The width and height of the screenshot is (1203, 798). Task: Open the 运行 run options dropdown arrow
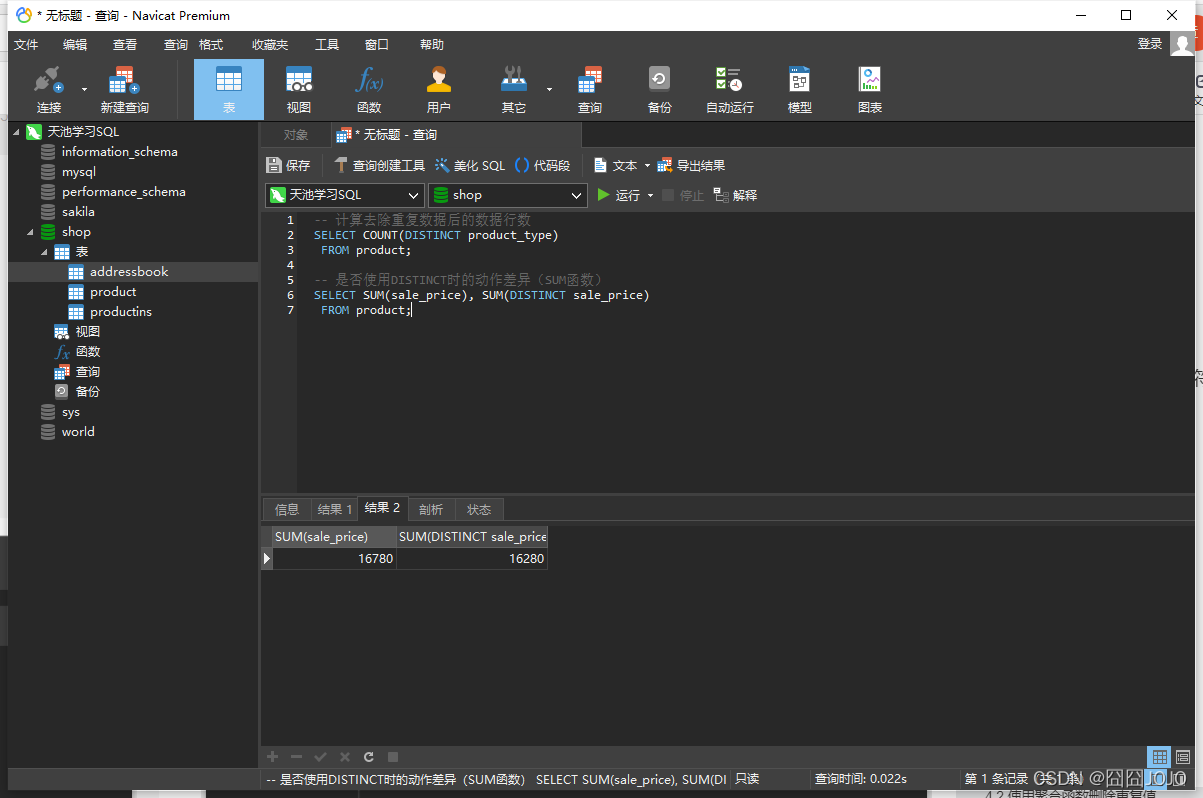point(651,195)
